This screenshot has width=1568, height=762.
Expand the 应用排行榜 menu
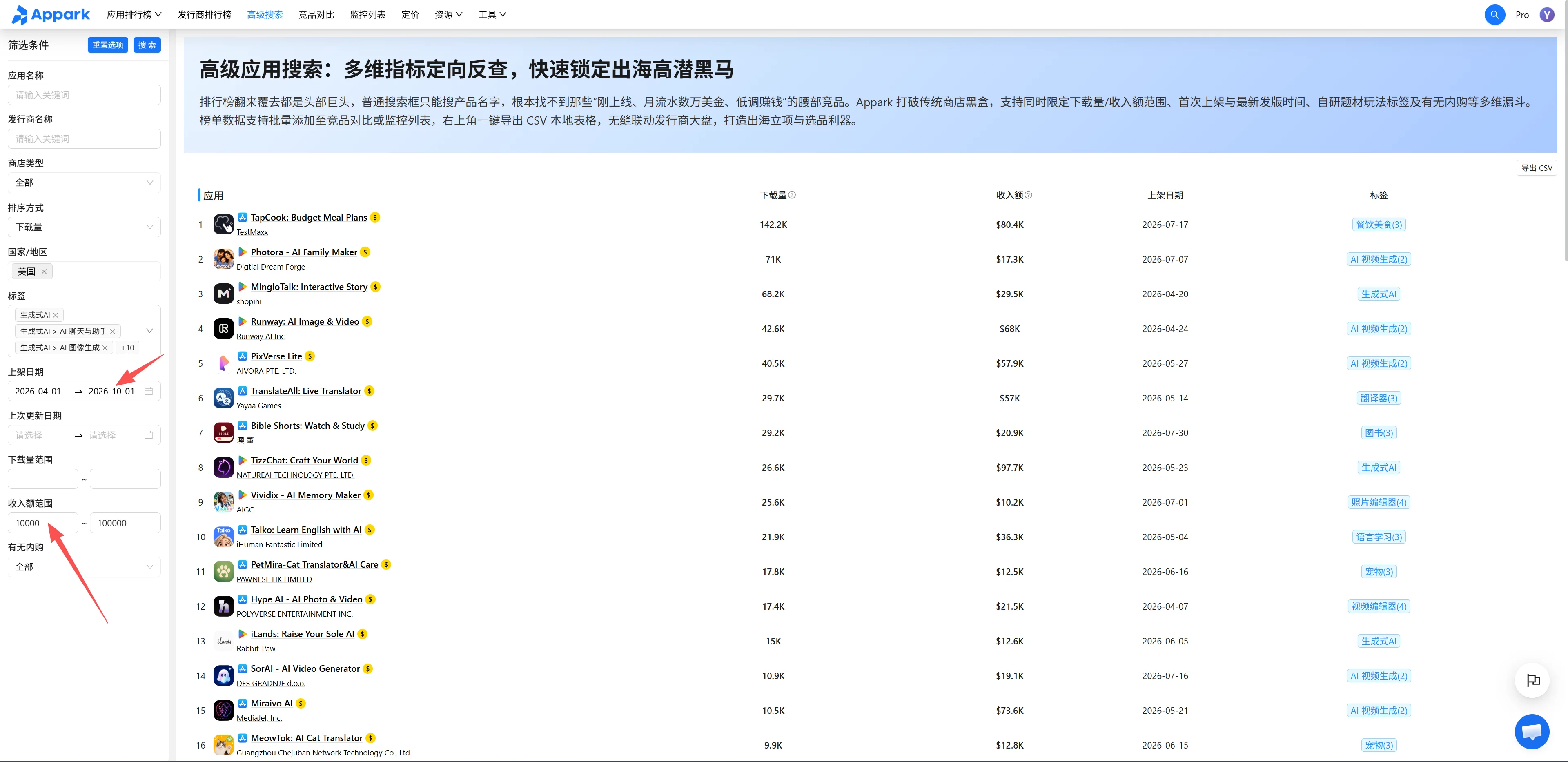[134, 15]
